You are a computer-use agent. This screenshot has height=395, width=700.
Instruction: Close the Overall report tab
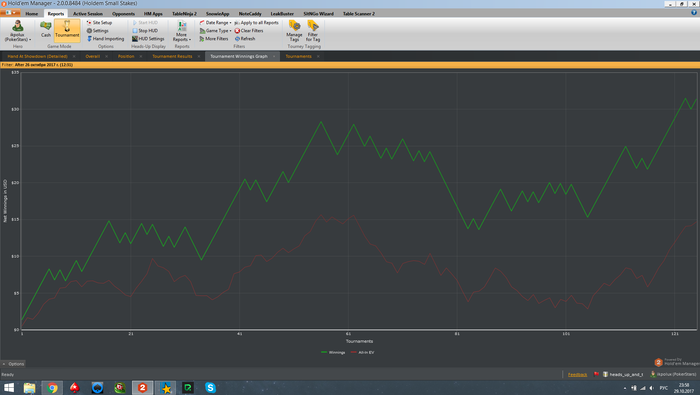[106, 56]
